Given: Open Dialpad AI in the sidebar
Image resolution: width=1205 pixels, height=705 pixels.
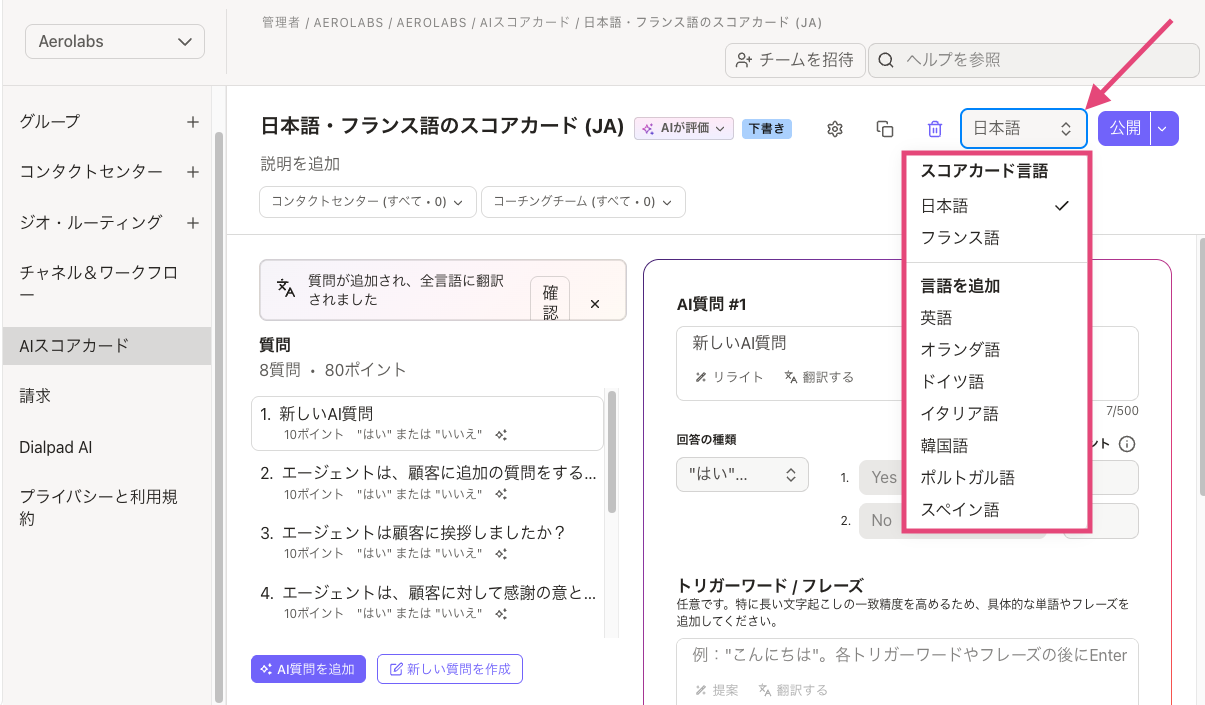Looking at the screenshot, I should 56,447.
